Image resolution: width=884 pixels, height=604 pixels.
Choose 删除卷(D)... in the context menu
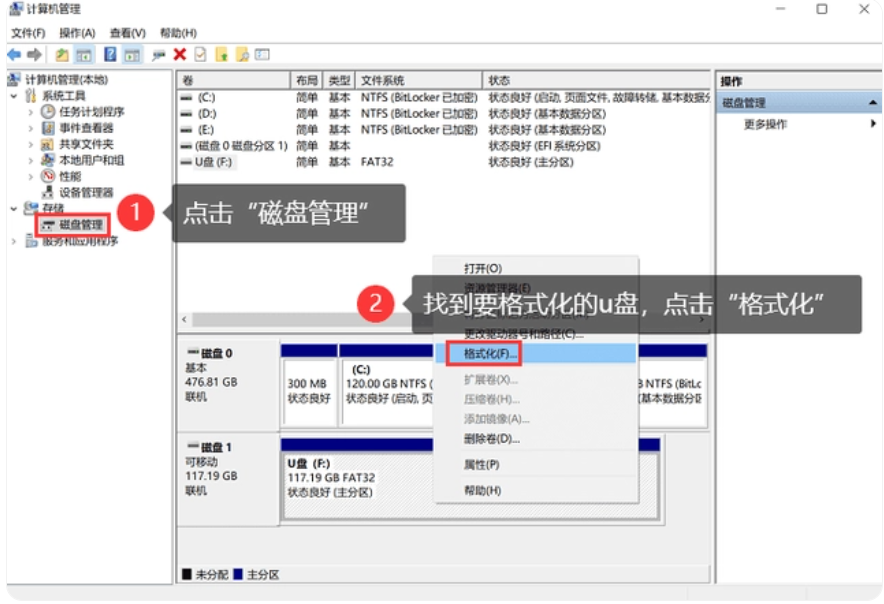[x=491, y=438]
